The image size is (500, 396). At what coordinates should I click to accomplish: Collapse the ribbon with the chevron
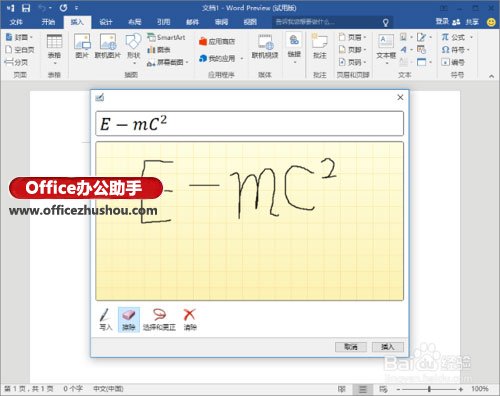click(491, 76)
